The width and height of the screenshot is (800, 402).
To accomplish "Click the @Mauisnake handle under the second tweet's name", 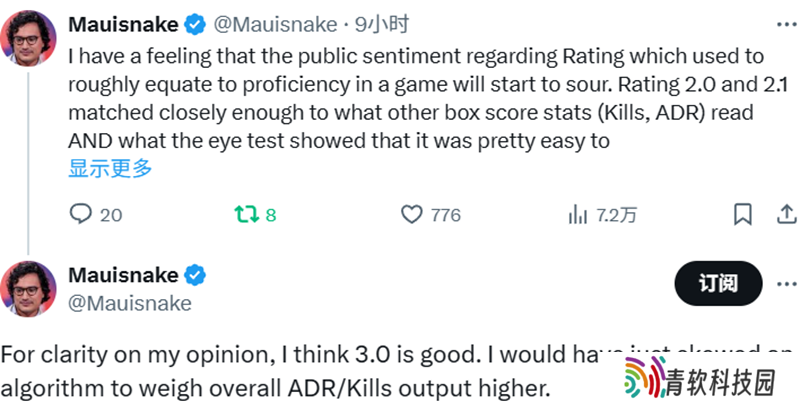I will click(129, 302).
